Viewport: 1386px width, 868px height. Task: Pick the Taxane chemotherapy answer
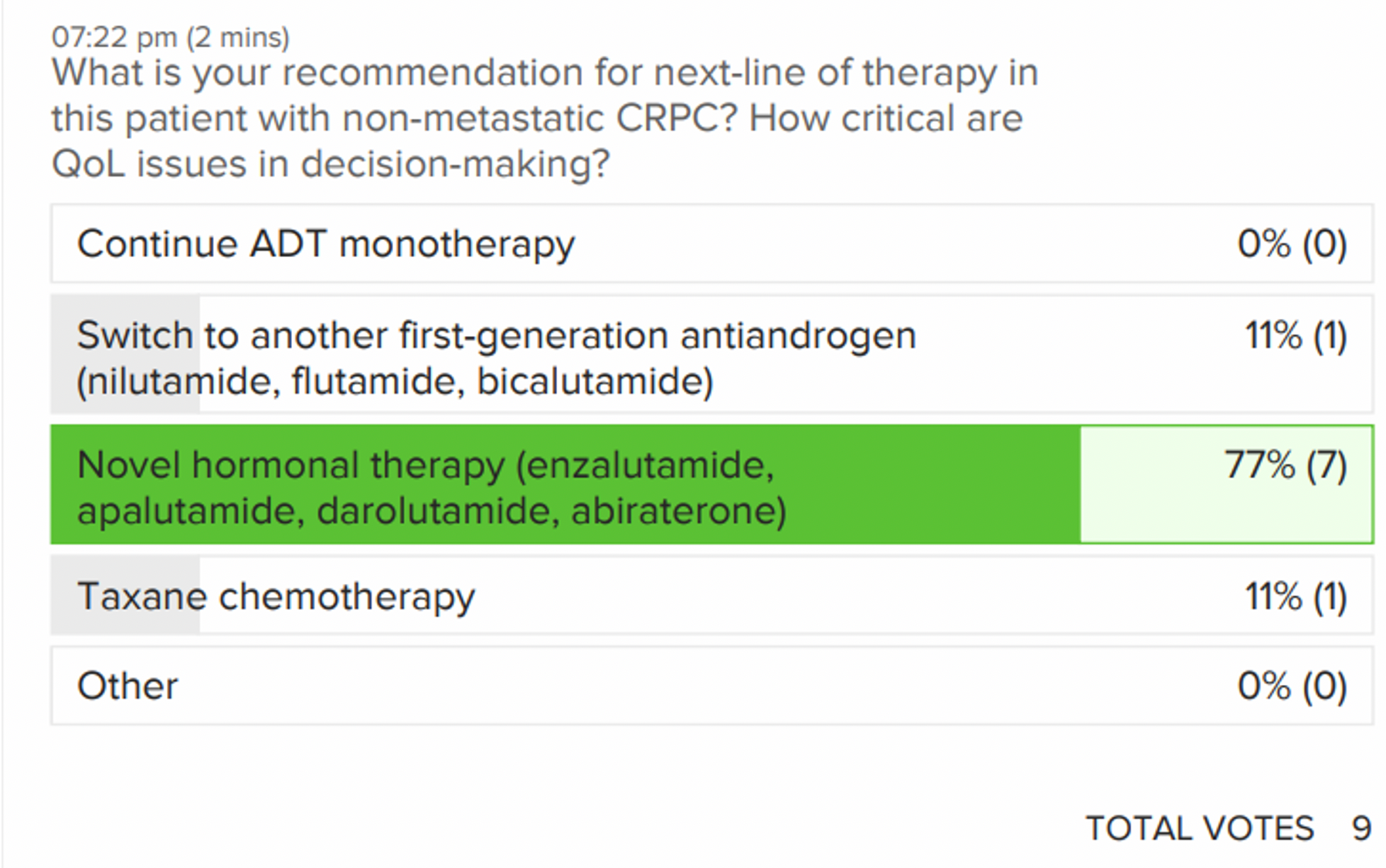(x=712, y=595)
